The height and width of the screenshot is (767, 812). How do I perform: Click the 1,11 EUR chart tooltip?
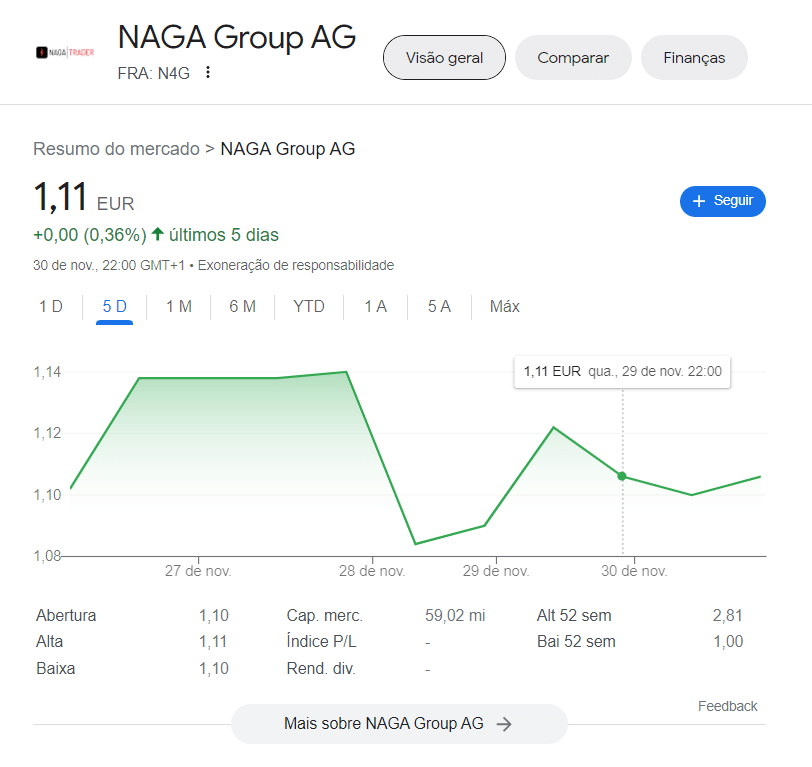622,372
